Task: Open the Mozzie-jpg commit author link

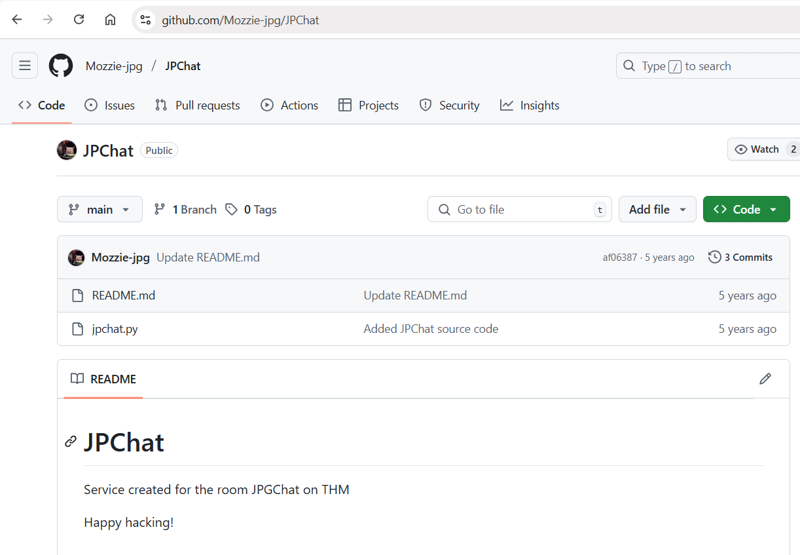Action: [x=120, y=258]
